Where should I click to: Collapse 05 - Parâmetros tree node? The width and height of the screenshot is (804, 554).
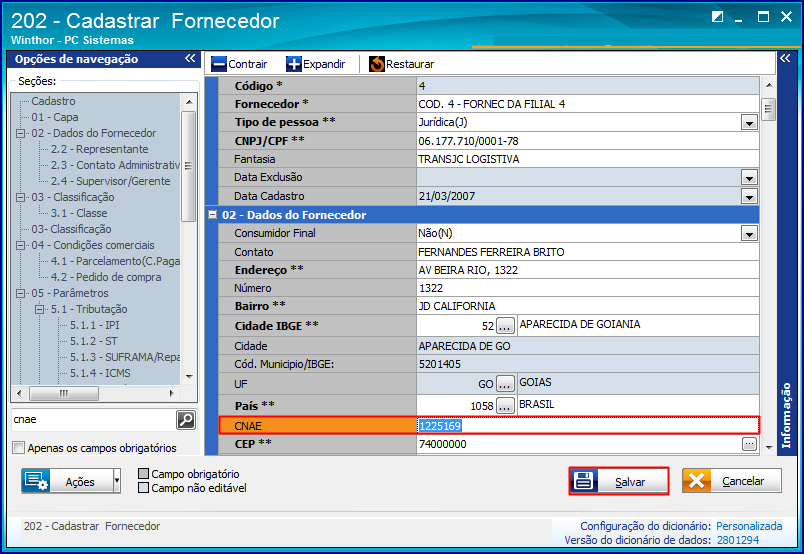coord(21,293)
